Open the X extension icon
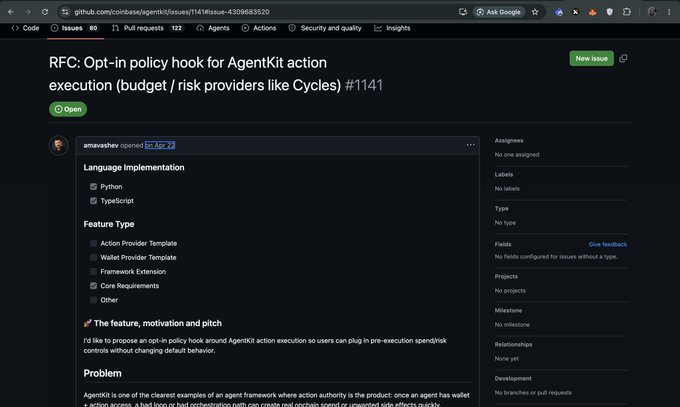The image size is (680, 407). click(x=575, y=12)
